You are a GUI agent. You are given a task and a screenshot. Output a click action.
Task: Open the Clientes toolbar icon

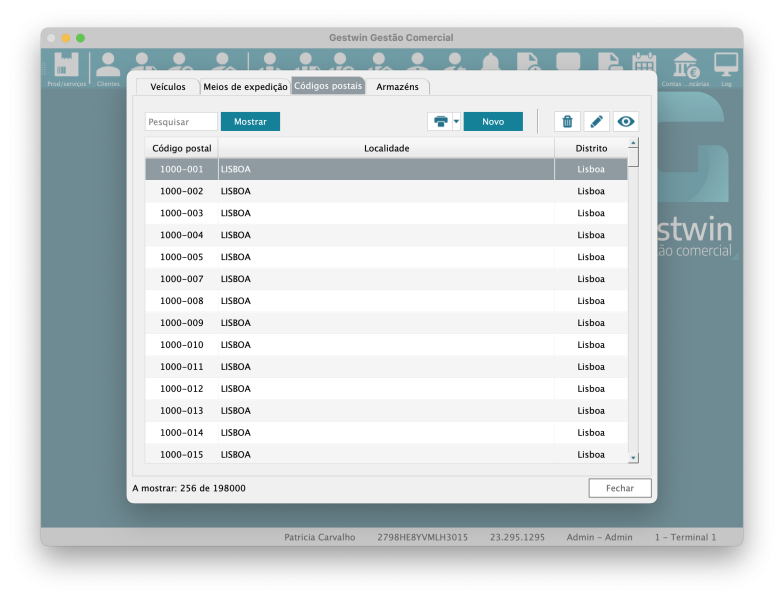click(x=108, y=68)
